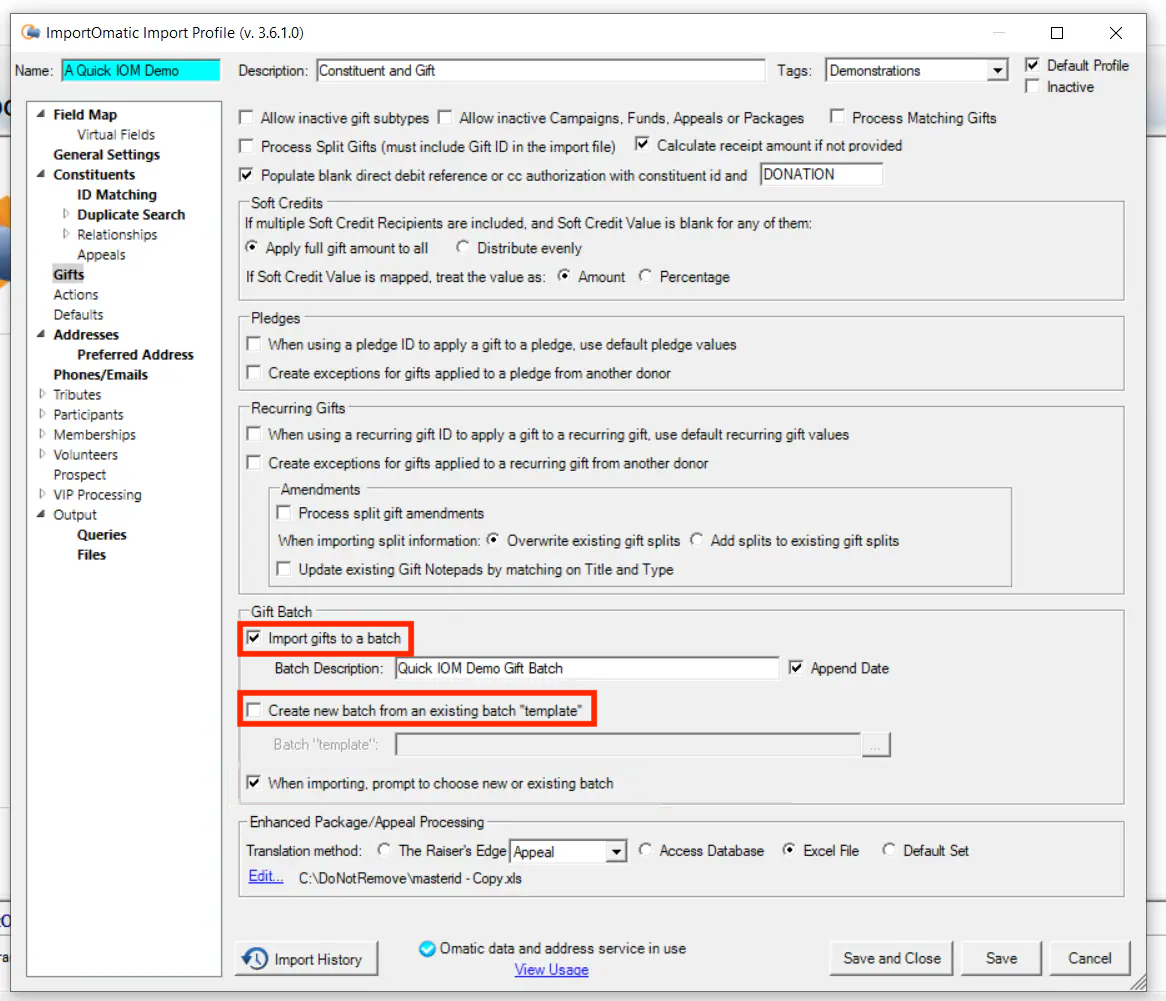This screenshot has width=1166, height=1001.
Task: Choose Access Database as translation method
Action: pyautogui.click(x=648, y=850)
